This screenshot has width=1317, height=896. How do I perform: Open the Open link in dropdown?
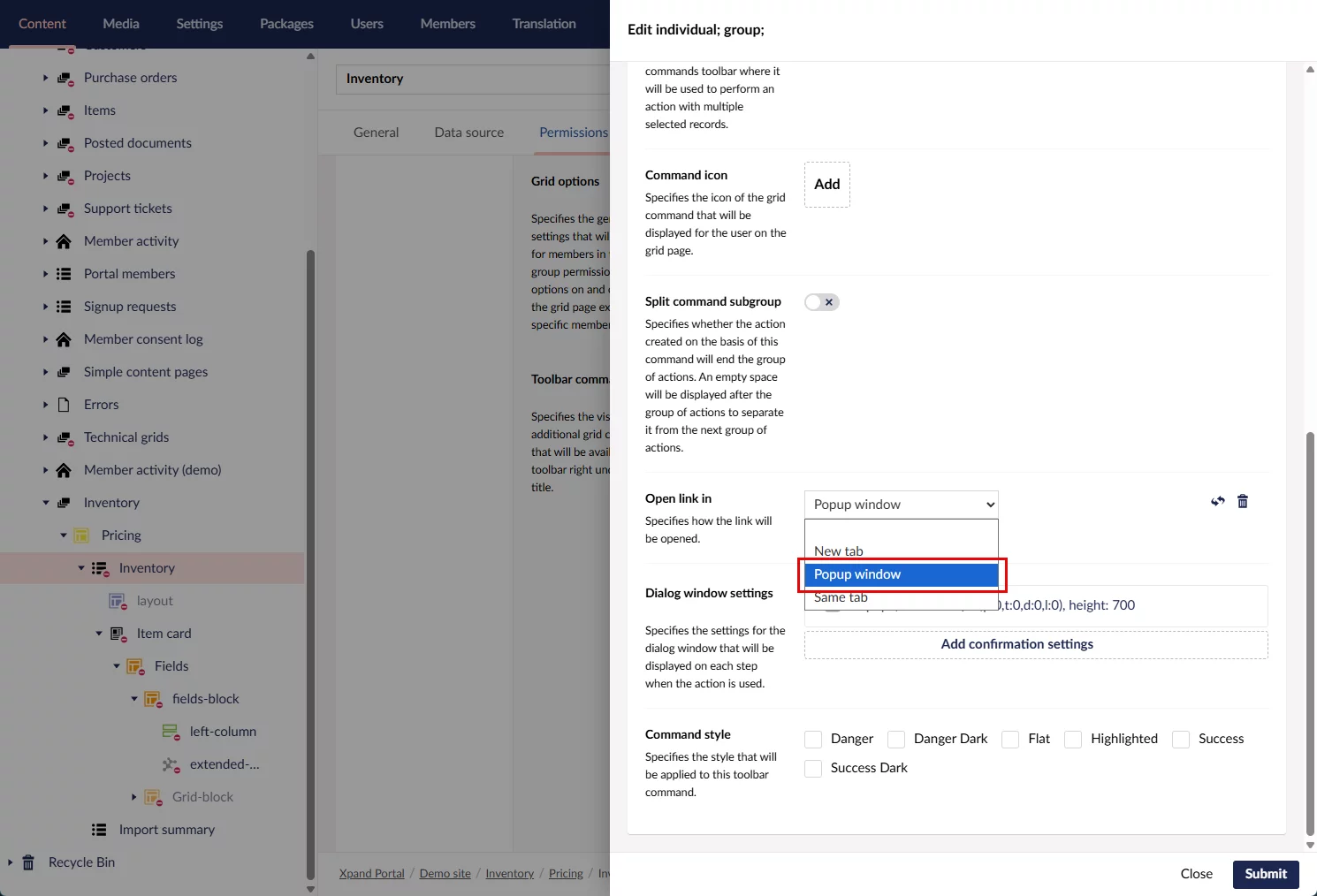[x=901, y=505]
